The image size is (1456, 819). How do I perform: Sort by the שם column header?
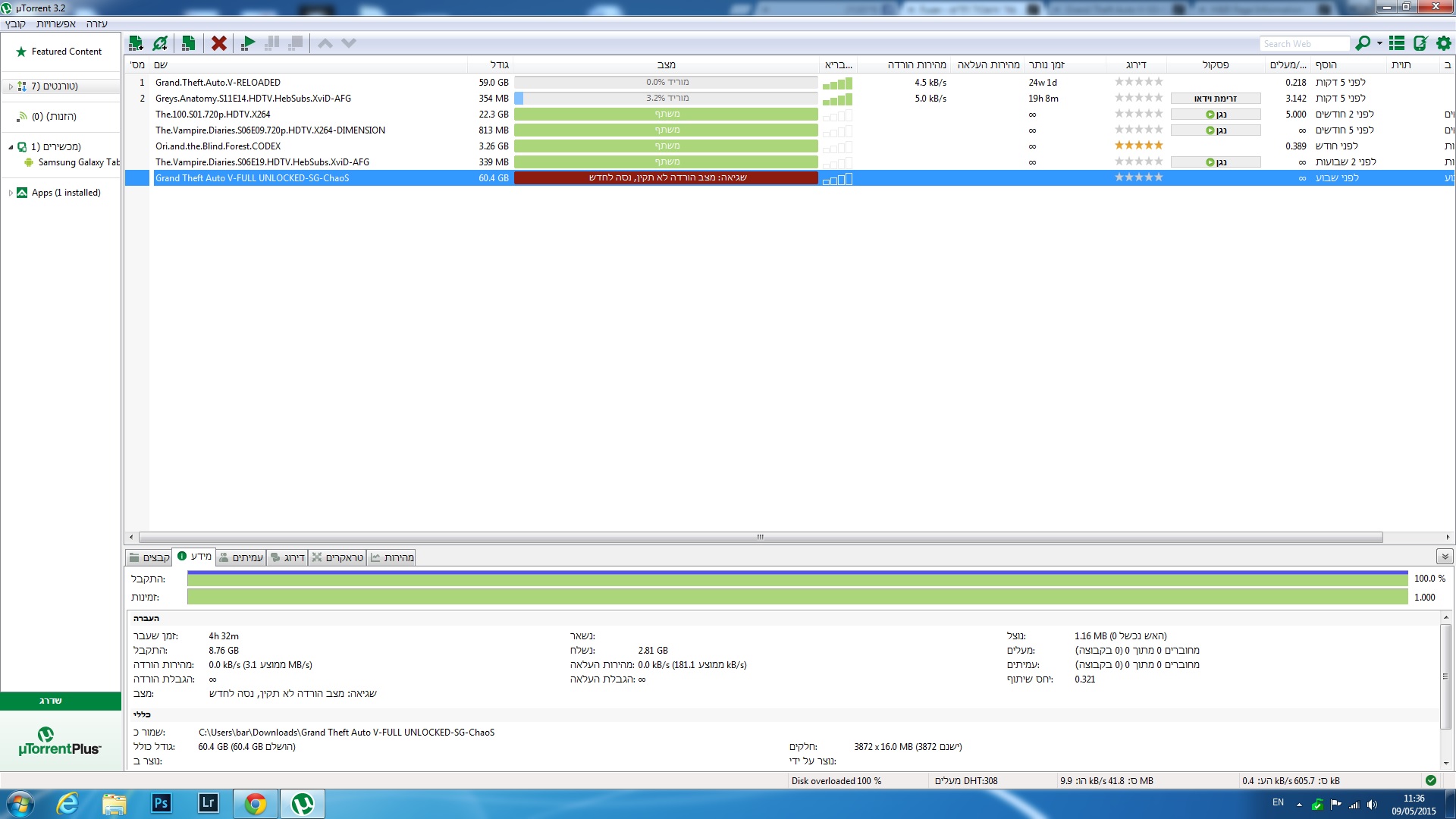point(309,65)
